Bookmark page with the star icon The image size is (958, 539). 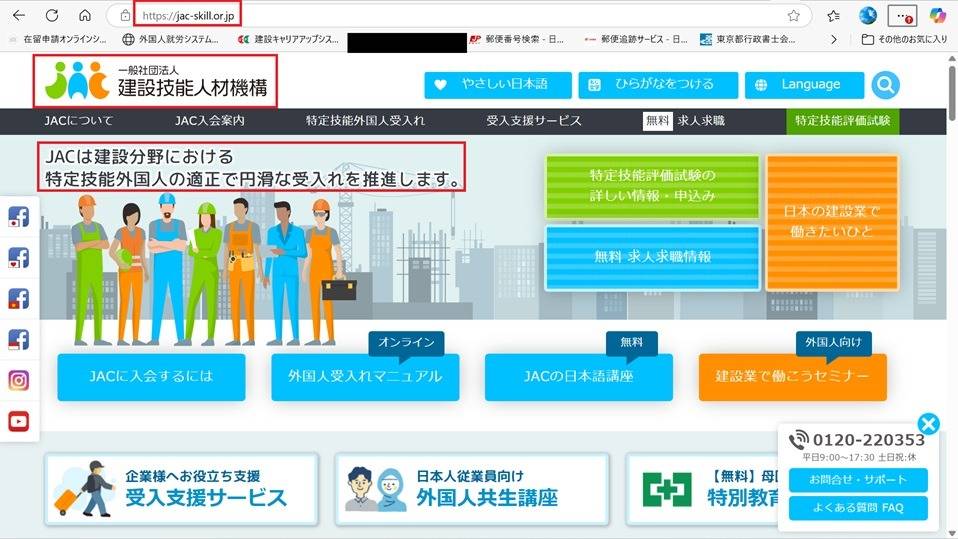click(793, 16)
